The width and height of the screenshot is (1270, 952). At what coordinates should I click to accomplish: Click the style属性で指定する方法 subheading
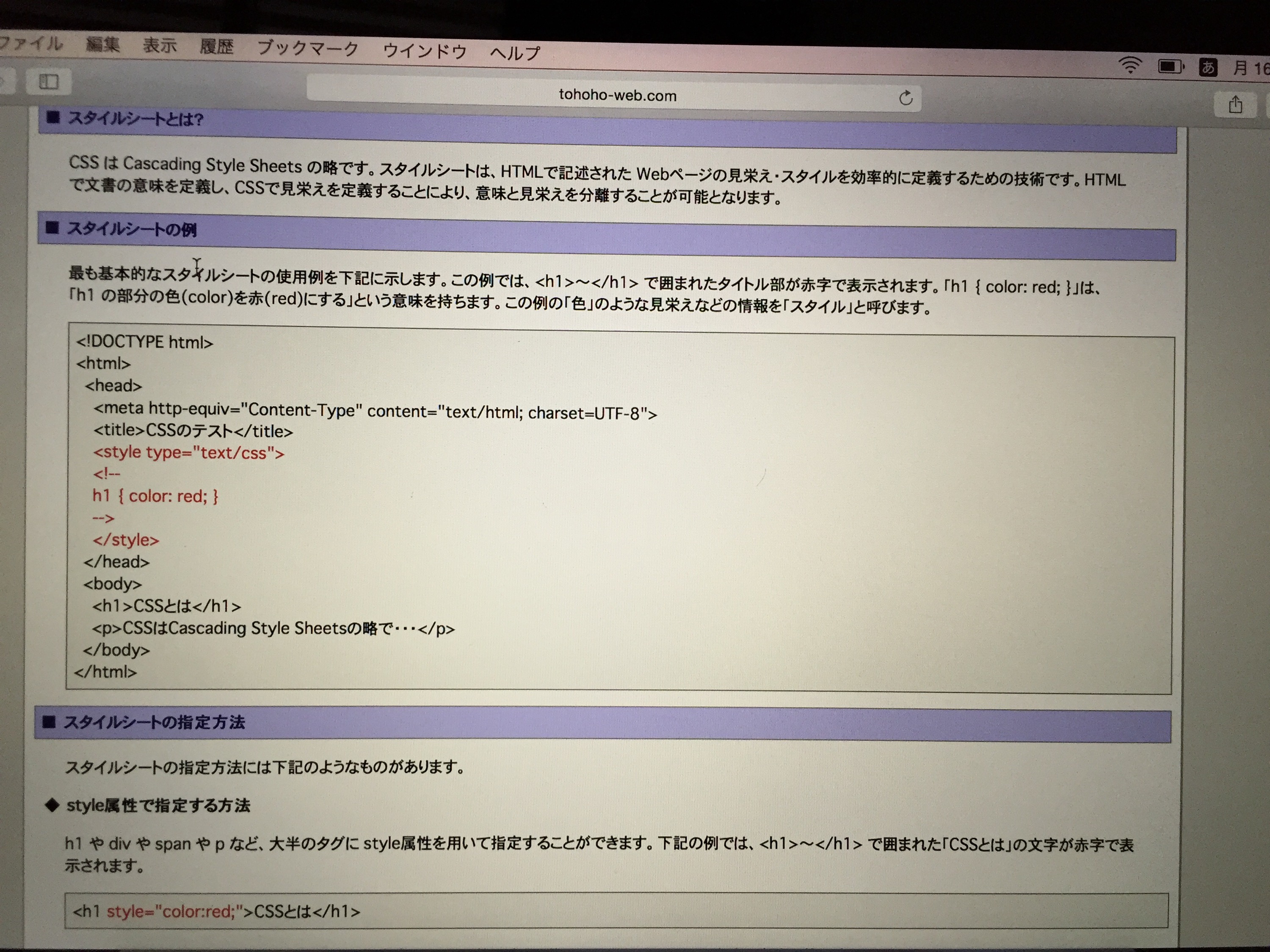[158, 806]
